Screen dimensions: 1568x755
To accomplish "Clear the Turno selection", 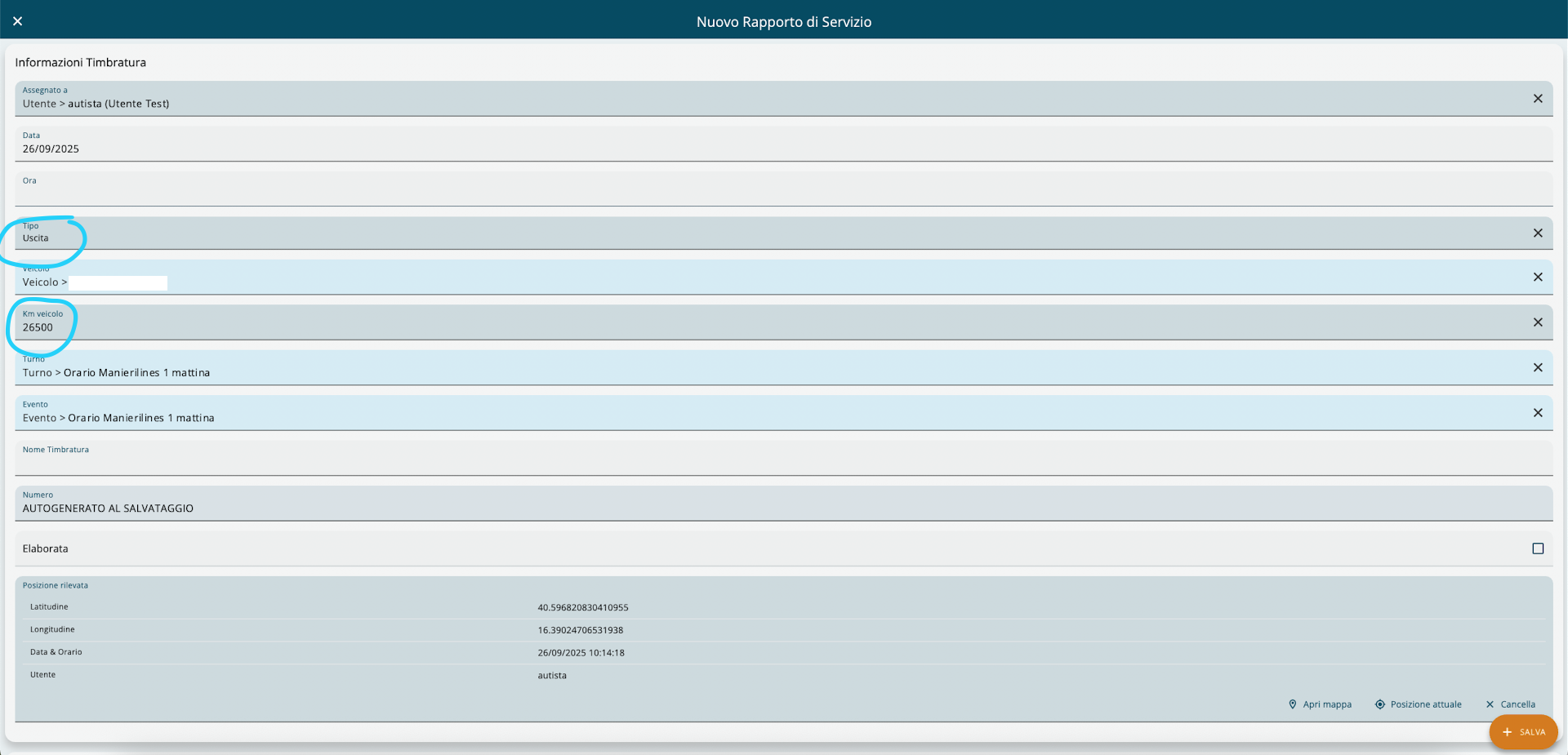I will click(1537, 368).
